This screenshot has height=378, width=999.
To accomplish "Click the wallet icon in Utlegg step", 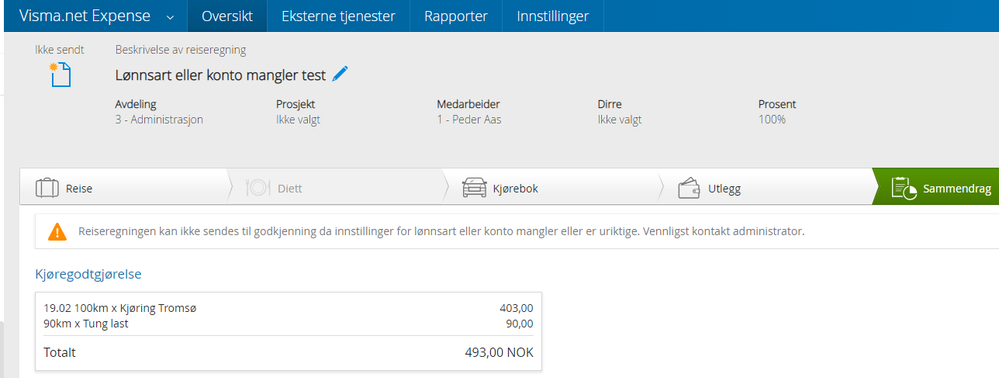I will 689,189.
